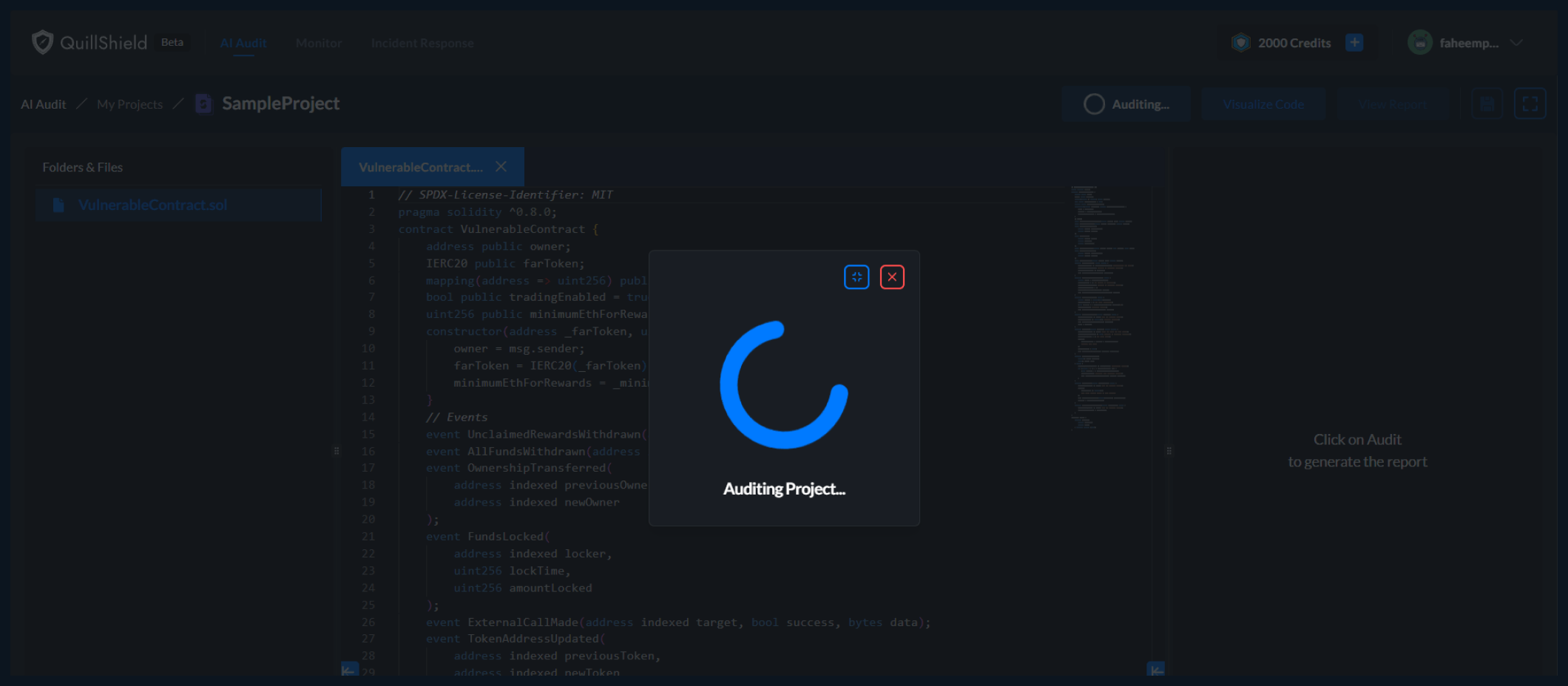Select the VulnerableContract... editor tab
The height and width of the screenshot is (686, 1568).
pyautogui.click(x=433, y=167)
